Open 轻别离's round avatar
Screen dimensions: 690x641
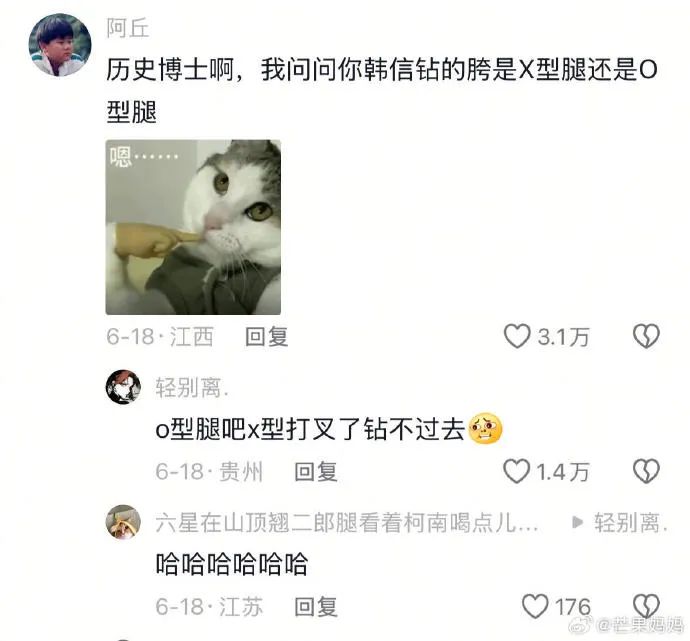tap(123, 387)
